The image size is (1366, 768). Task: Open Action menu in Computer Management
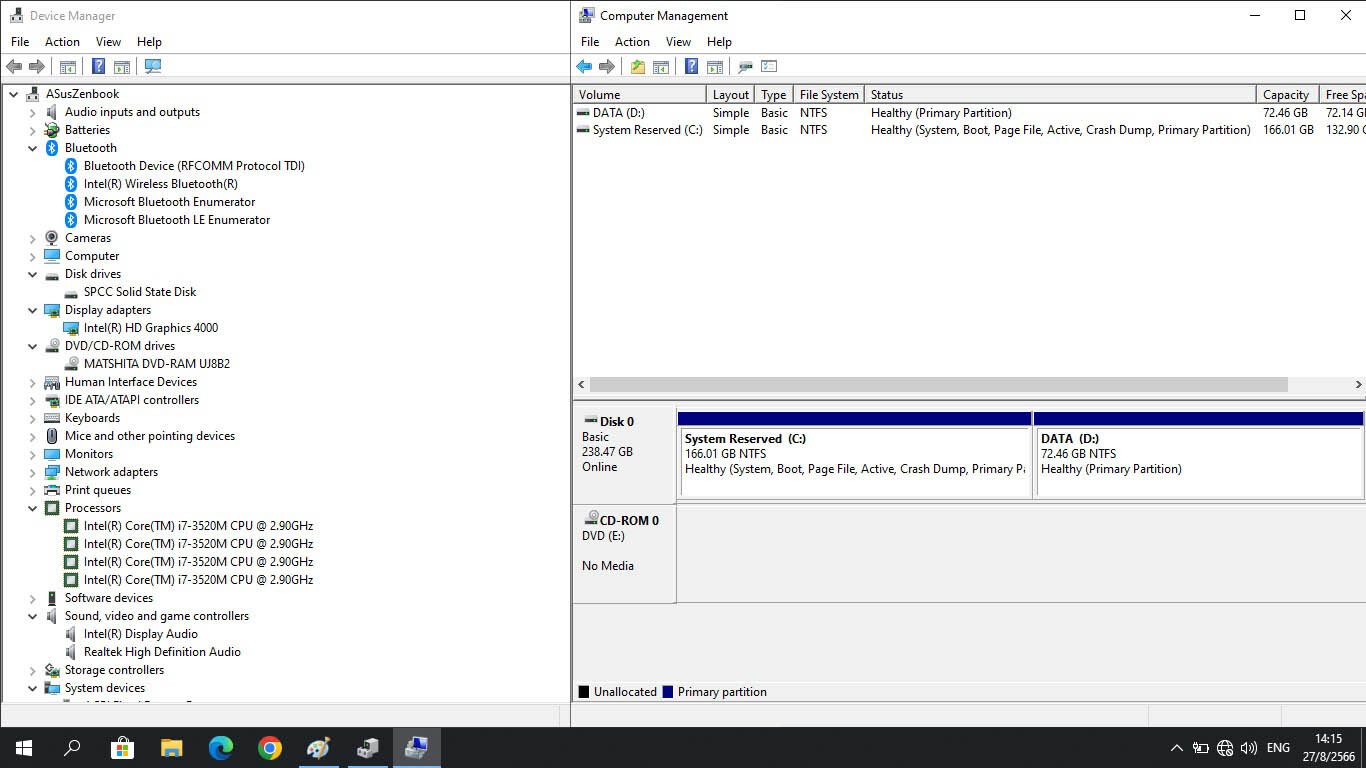[632, 42]
